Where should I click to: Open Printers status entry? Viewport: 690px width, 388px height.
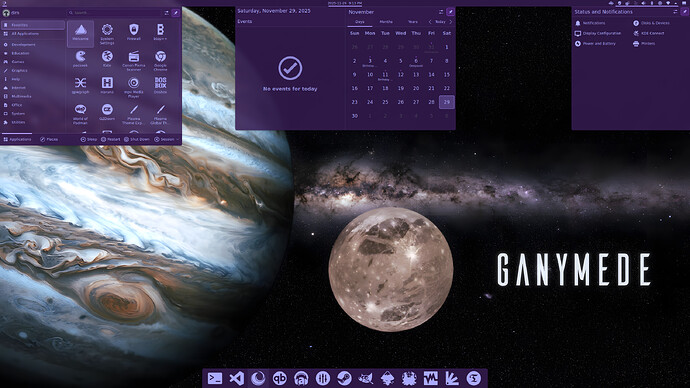pos(644,44)
